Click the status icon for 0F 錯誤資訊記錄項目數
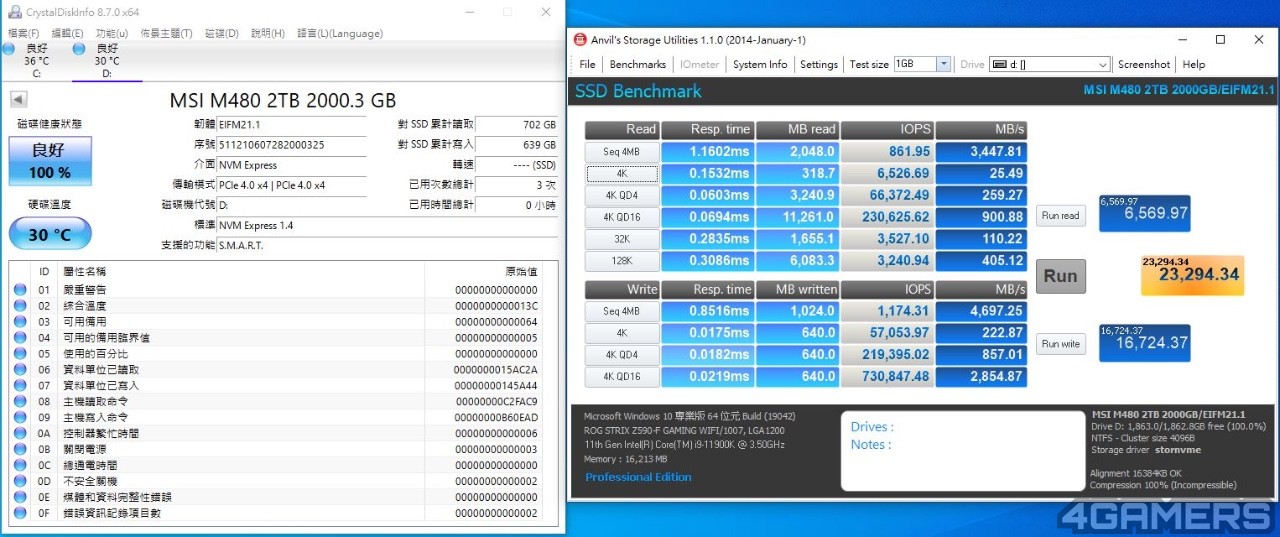 click(21, 513)
